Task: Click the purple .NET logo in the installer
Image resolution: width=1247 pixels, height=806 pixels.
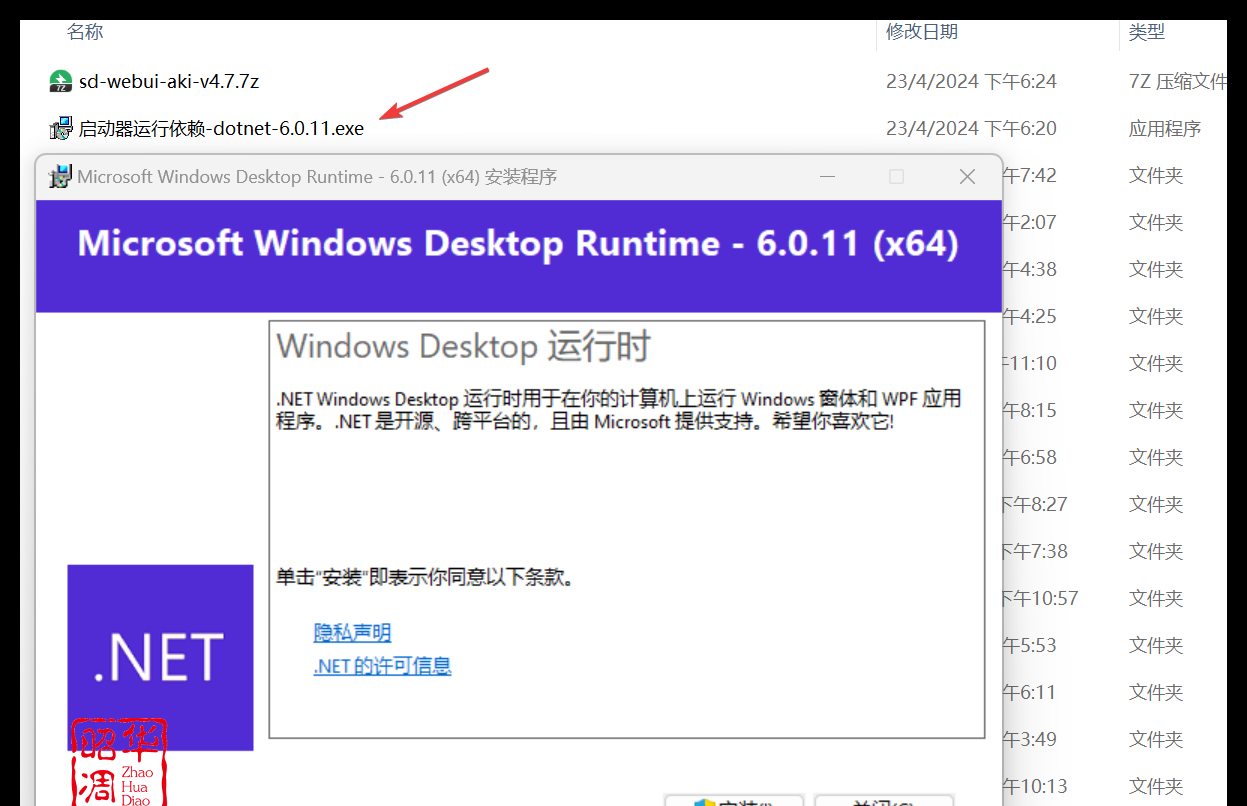Action: point(160,657)
